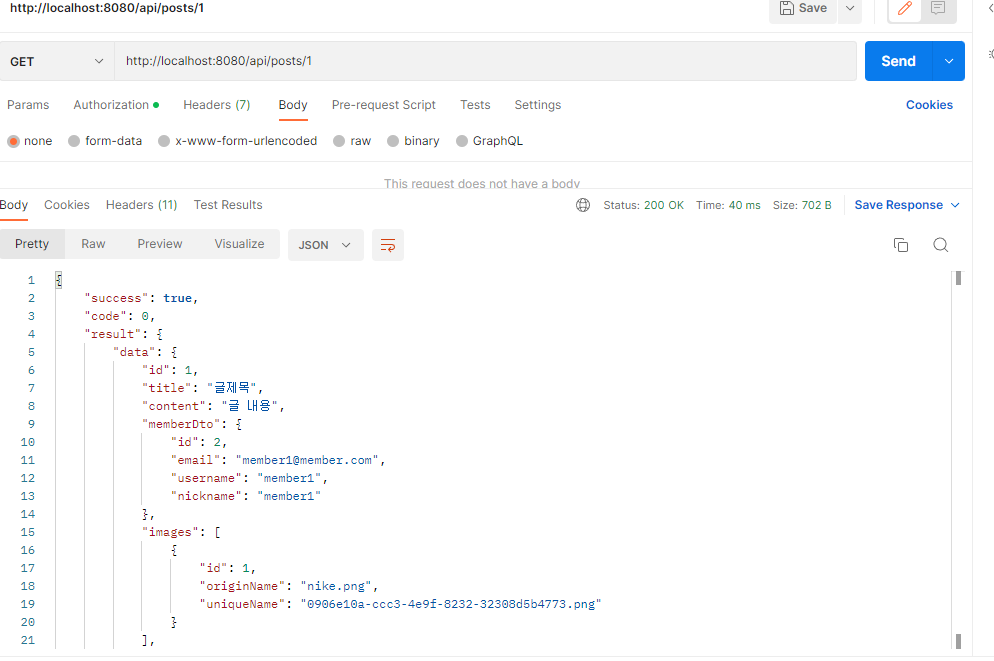Screen dimensions: 994x661
Task: Select the form-data radio button
Action: (x=74, y=141)
